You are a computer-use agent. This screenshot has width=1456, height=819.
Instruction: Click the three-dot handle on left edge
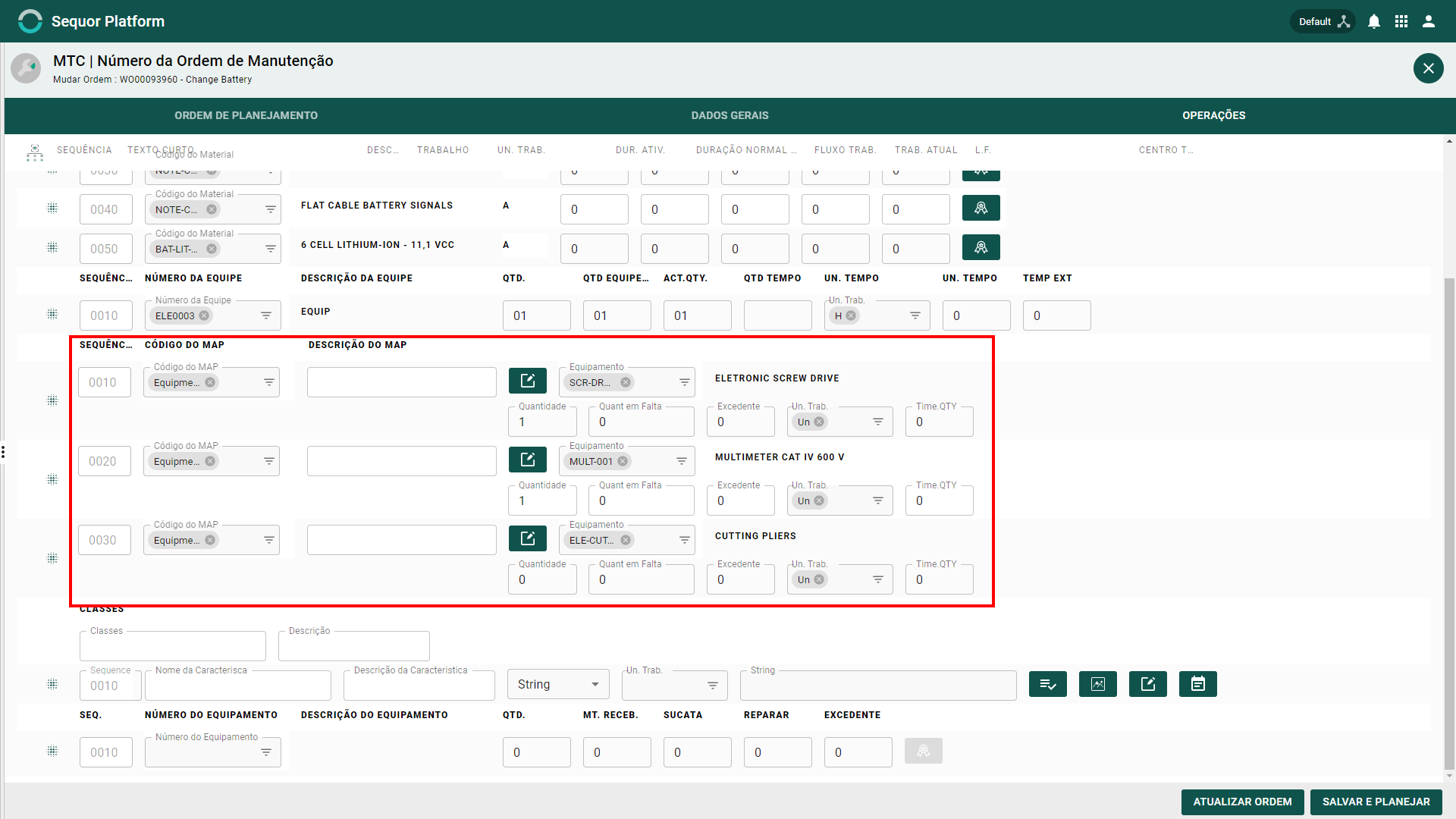click(x=3, y=452)
